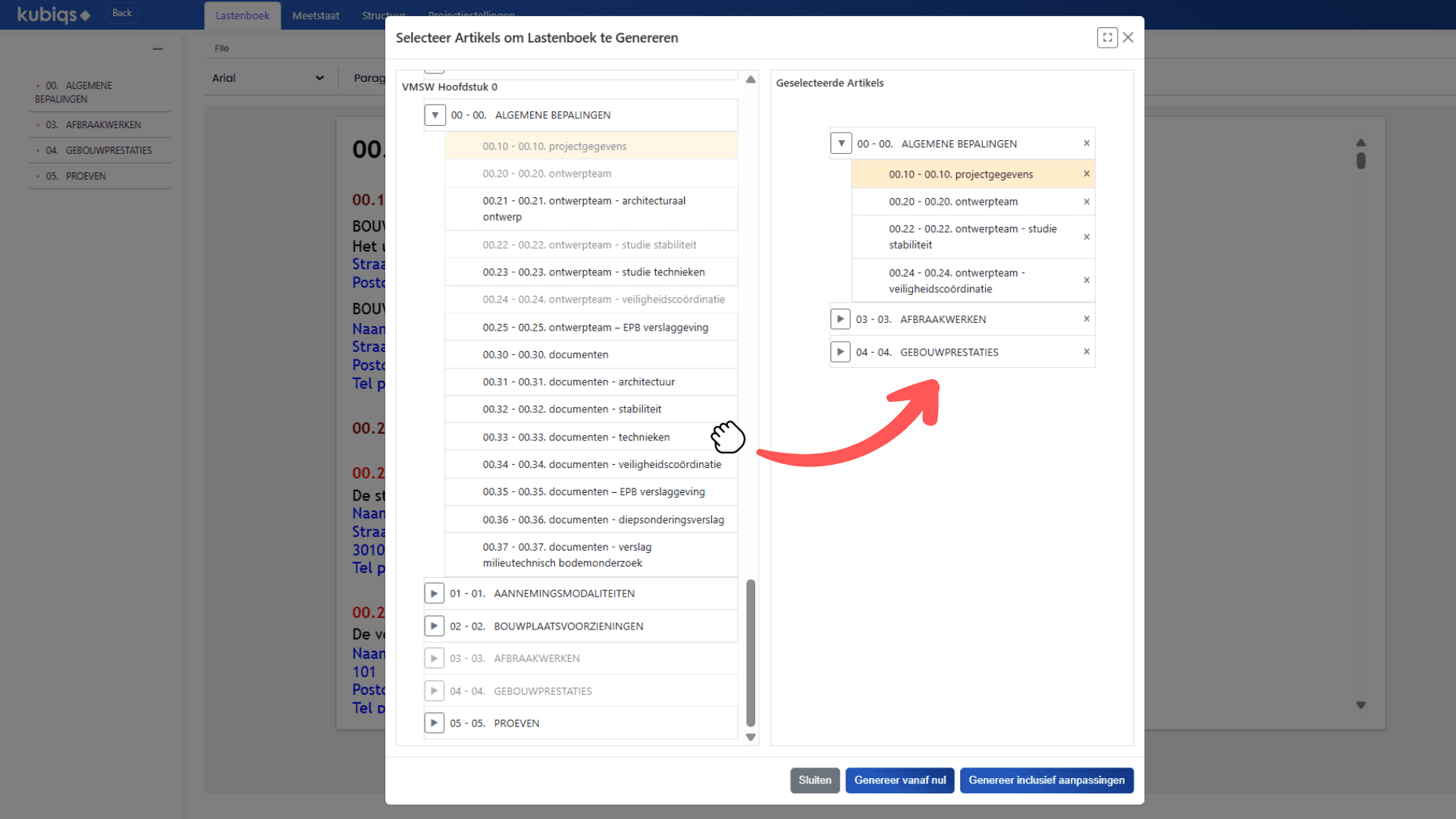Open the Arial font dropdown
The height and width of the screenshot is (819, 1456).
click(268, 78)
